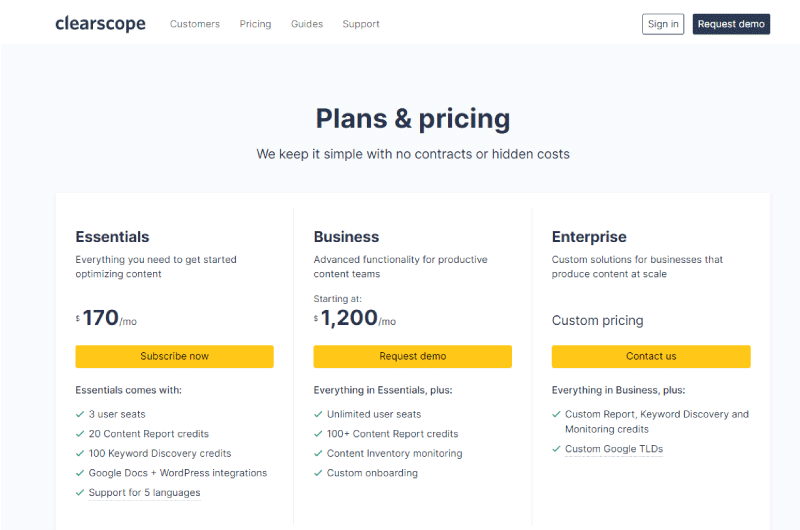The image size is (800, 530).
Task: Click checkmark beside Custom Google TLDs
Action: pyautogui.click(x=556, y=449)
